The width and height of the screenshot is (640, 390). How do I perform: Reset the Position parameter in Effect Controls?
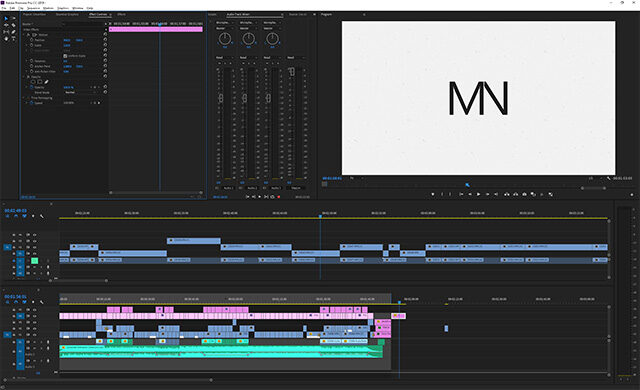coord(105,40)
